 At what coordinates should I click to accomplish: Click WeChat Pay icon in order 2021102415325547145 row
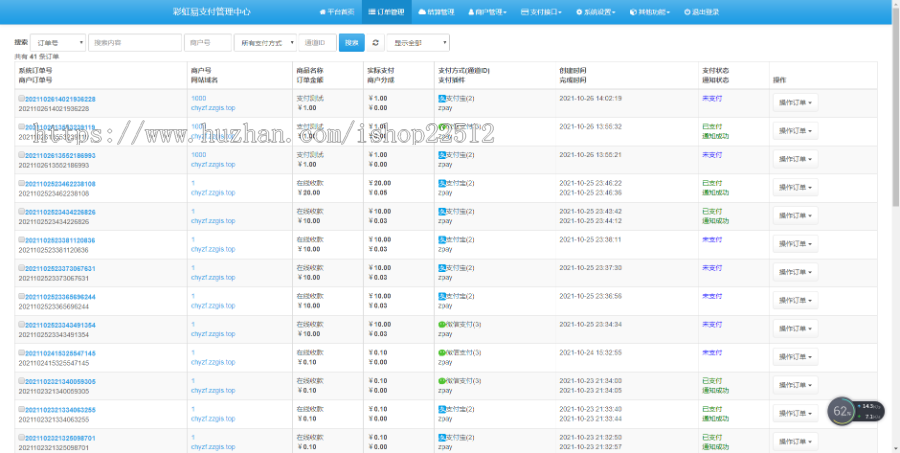441,353
